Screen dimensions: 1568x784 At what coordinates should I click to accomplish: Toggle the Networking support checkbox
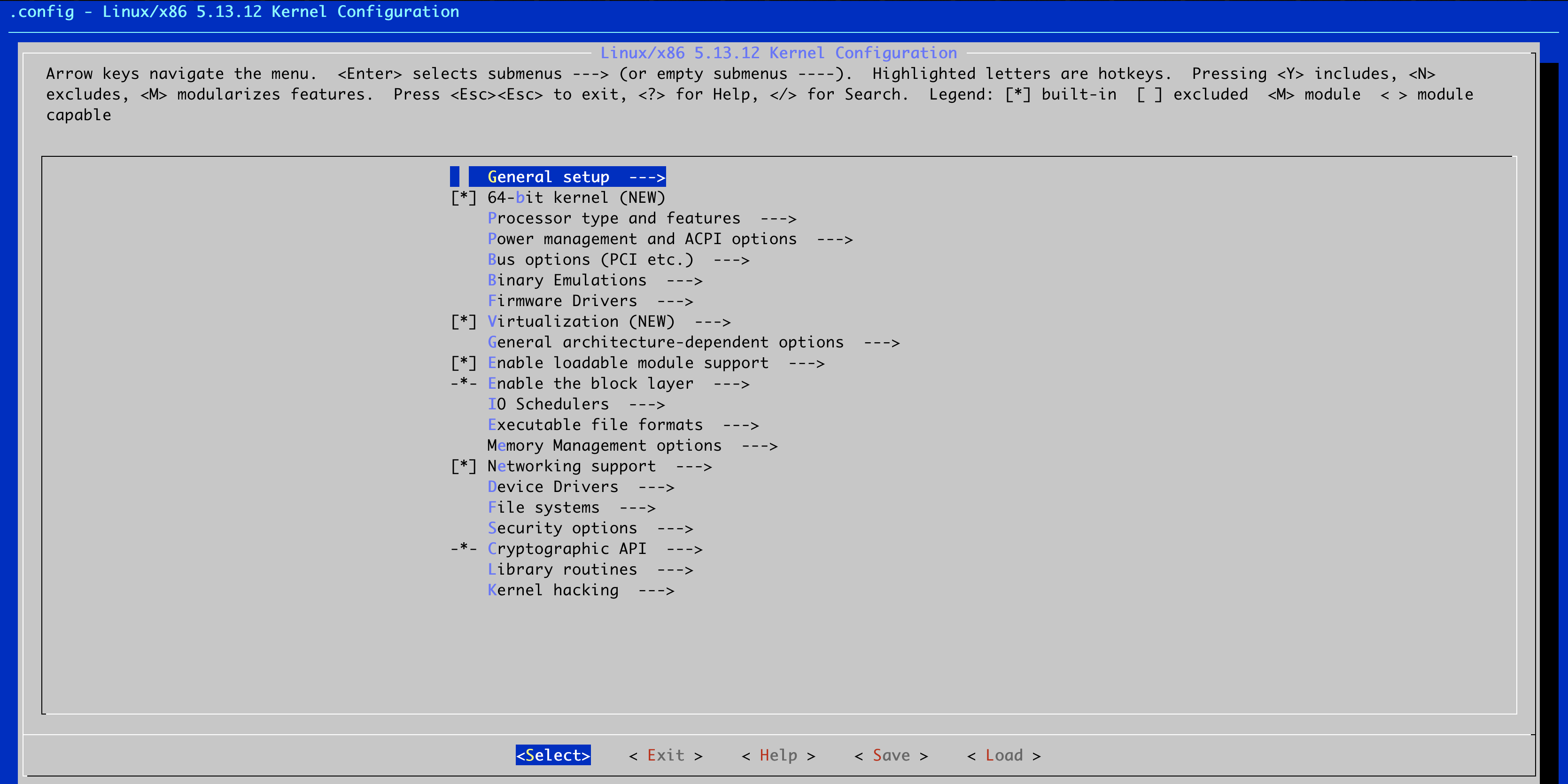[463, 467]
